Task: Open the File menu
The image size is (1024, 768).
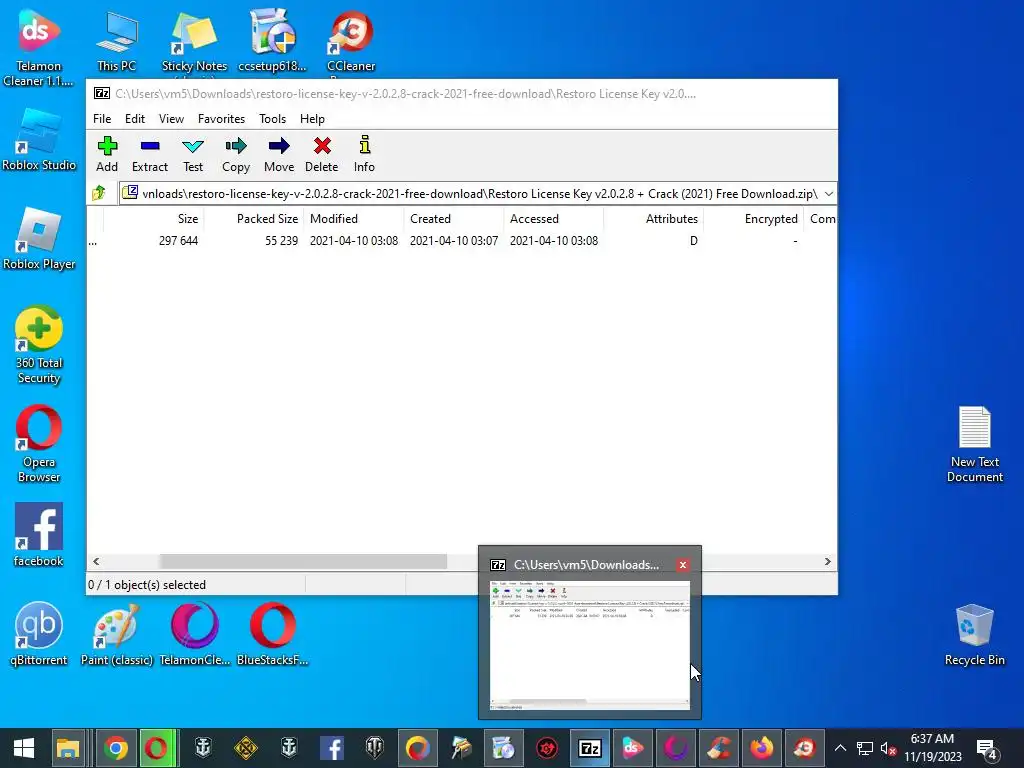Action: [102, 119]
